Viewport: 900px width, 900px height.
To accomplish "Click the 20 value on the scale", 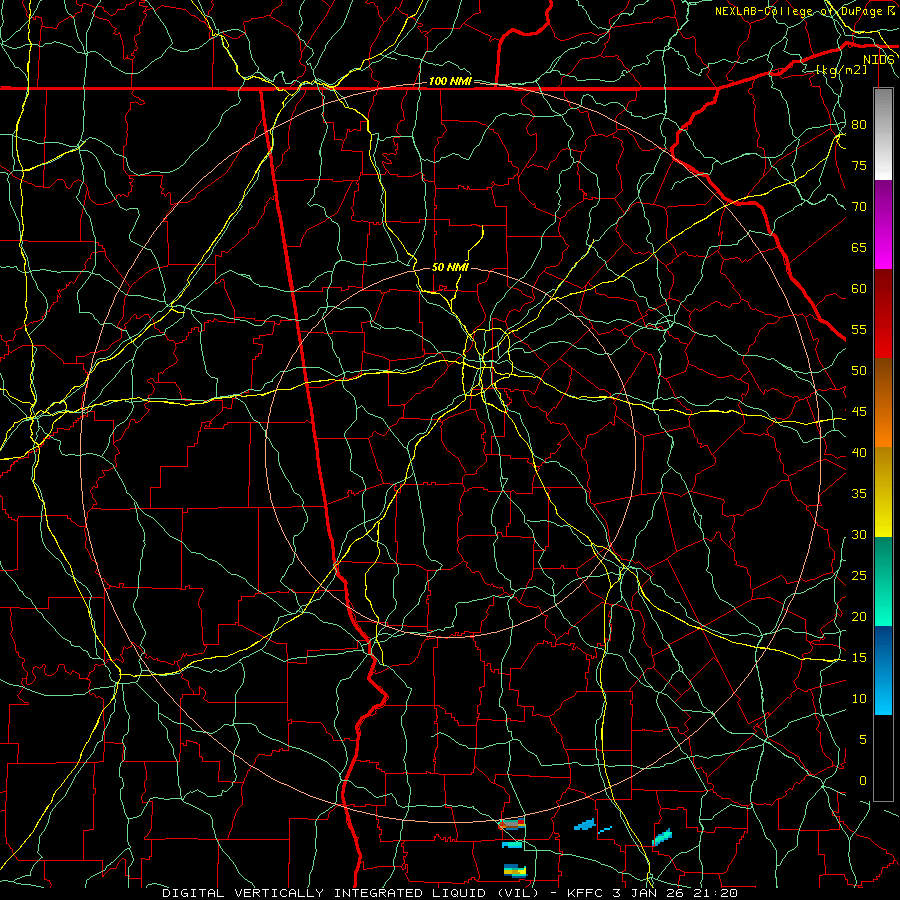I will pos(859,616).
